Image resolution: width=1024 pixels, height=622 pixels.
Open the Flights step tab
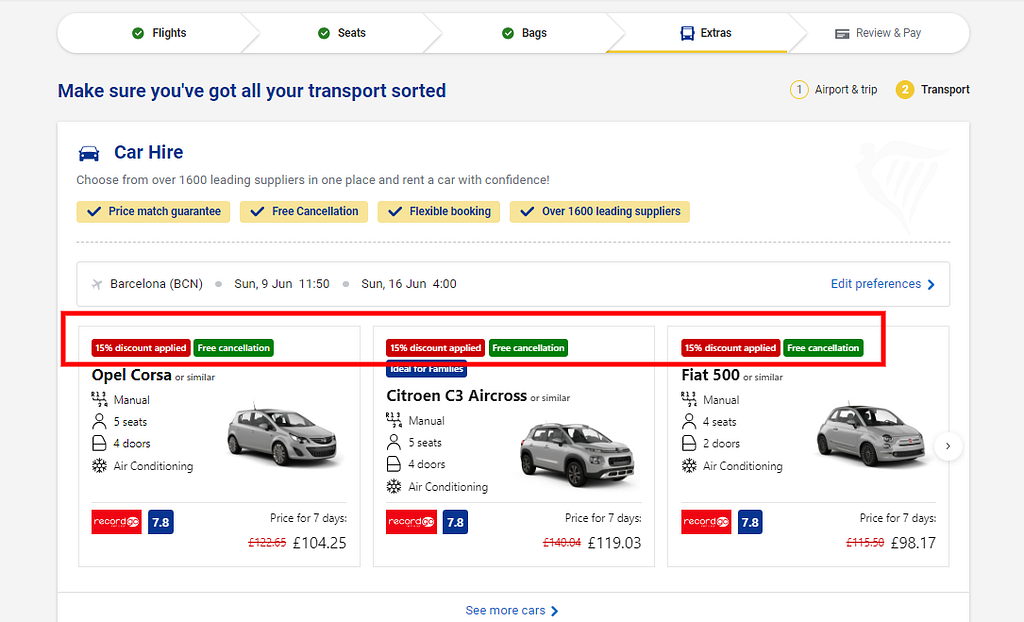tap(159, 33)
